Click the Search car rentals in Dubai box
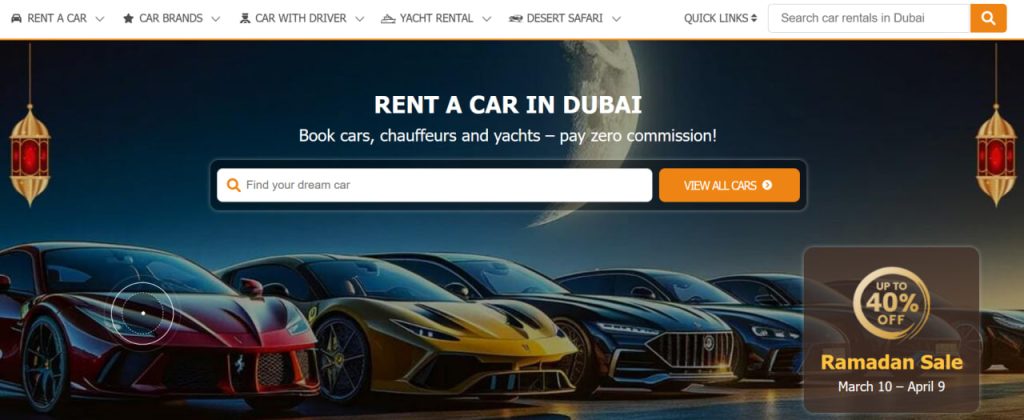 coord(869,18)
